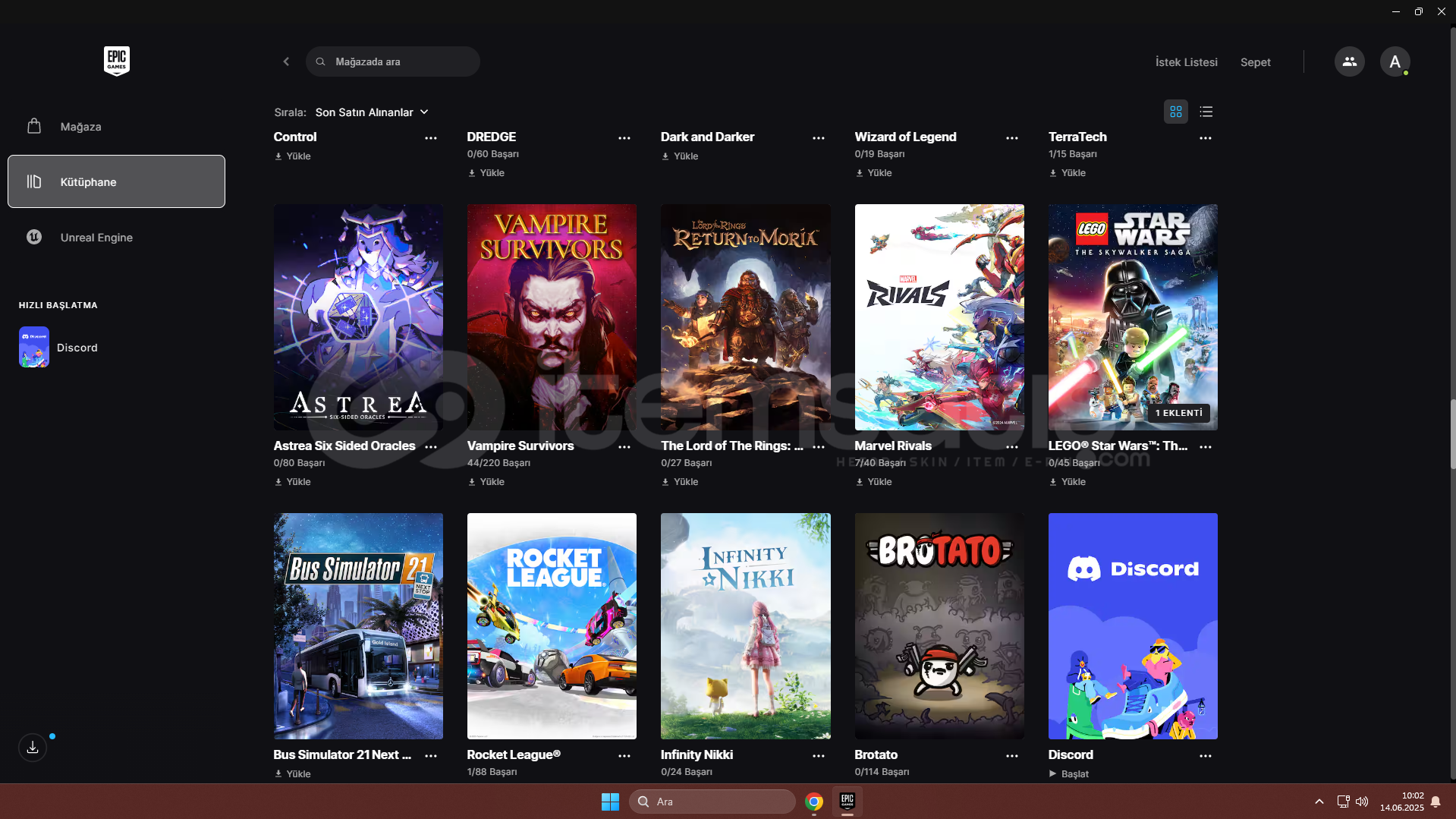Open Unreal Engine section
The height and width of the screenshot is (819, 1456).
pos(116,237)
